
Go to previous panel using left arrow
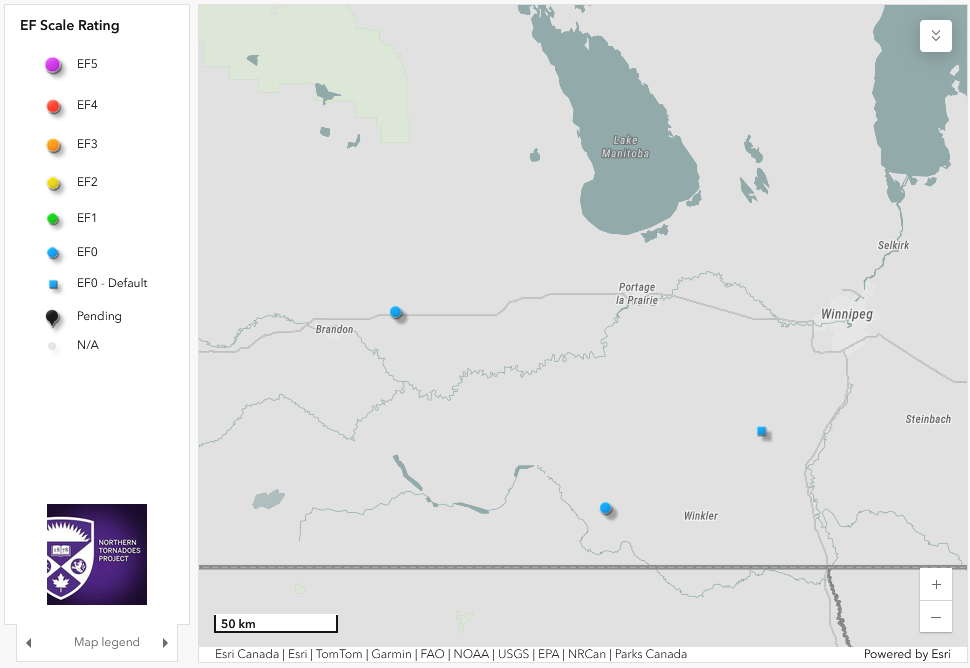pyautogui.click(x=28, y=643)
